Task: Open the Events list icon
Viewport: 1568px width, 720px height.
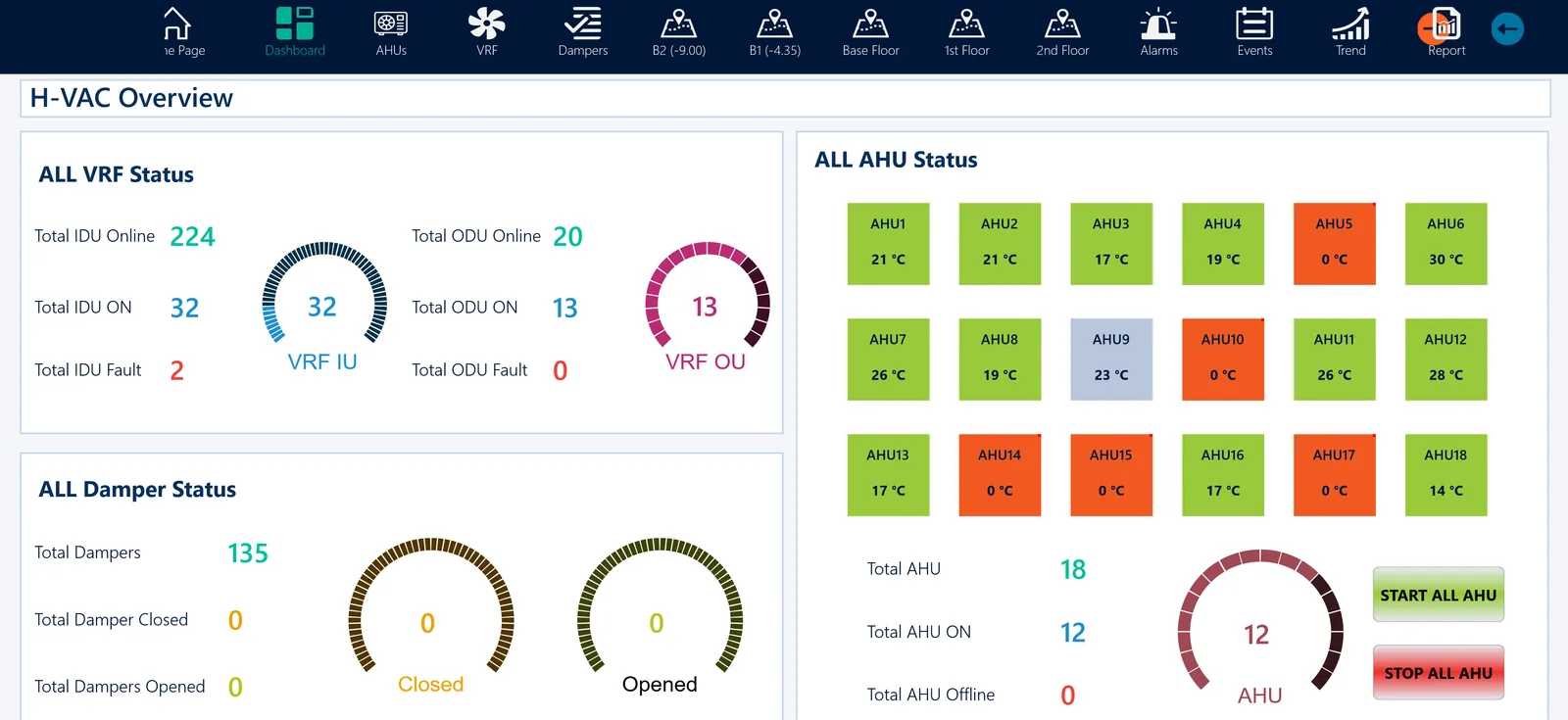Action: pos(1254,24)
